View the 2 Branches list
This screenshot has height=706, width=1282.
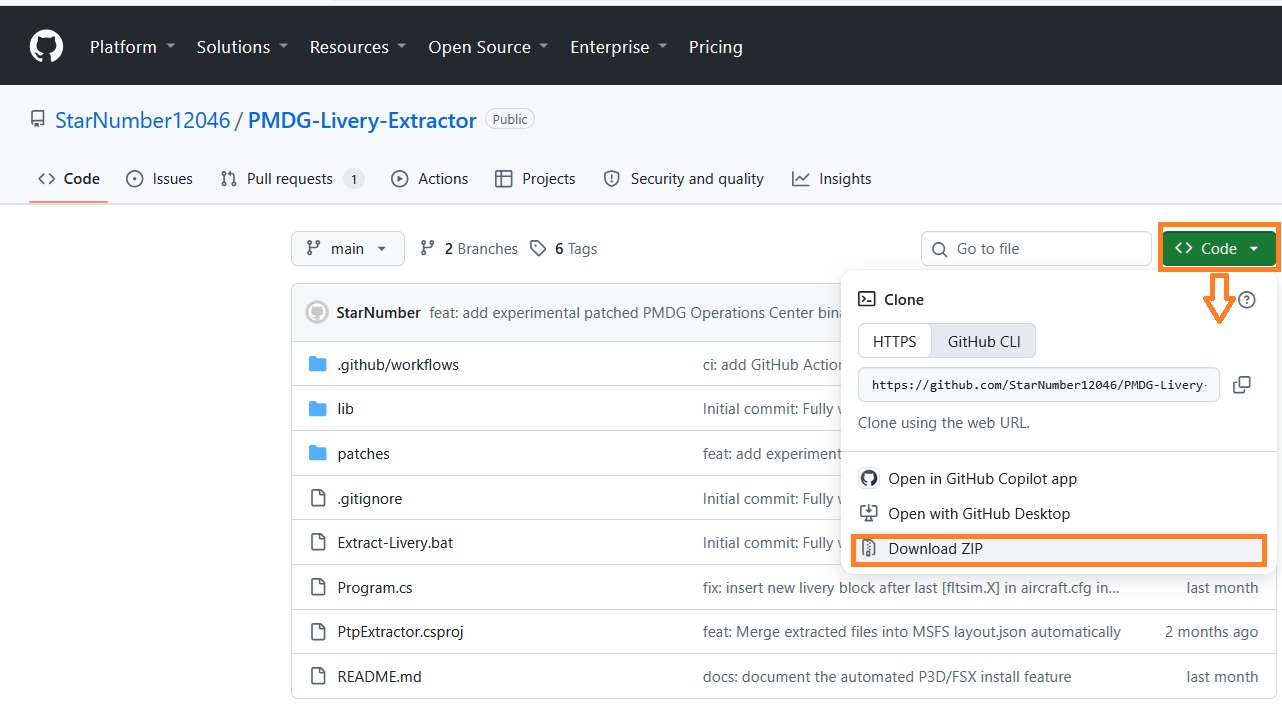click(468, 248)
